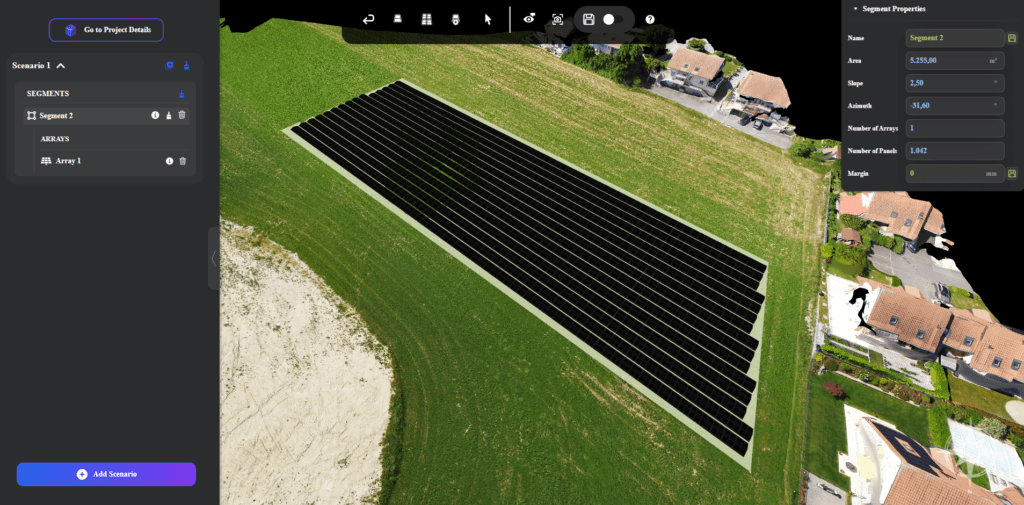Click the Number of Panels label
Image resolution: width=1024 pixels, height=505 pixels.
(872, 151)
